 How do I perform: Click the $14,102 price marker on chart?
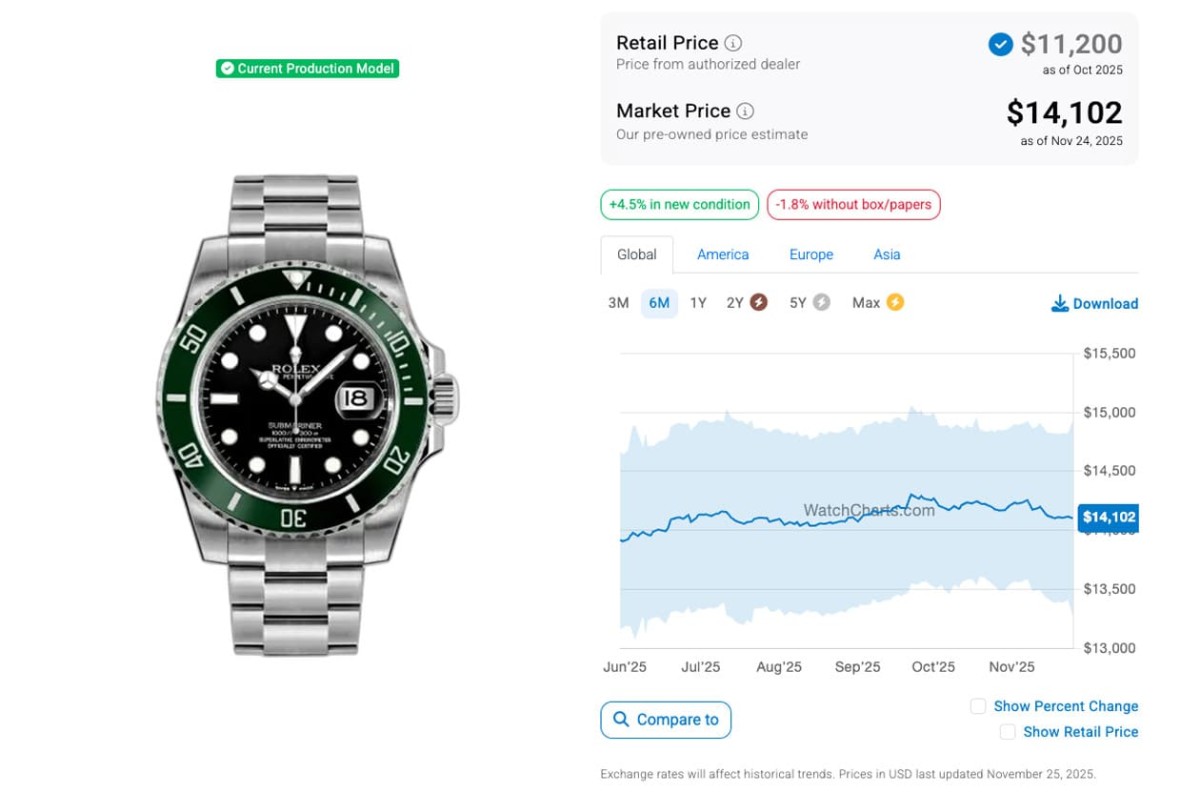pyautogui.click(x=1108, y=517)
